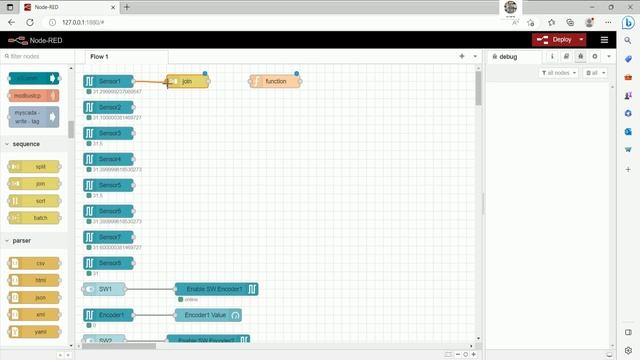This screenshot has width=640, height=360.
Task: Select the Sensor5 node on canvas
Action: (109, 185)
